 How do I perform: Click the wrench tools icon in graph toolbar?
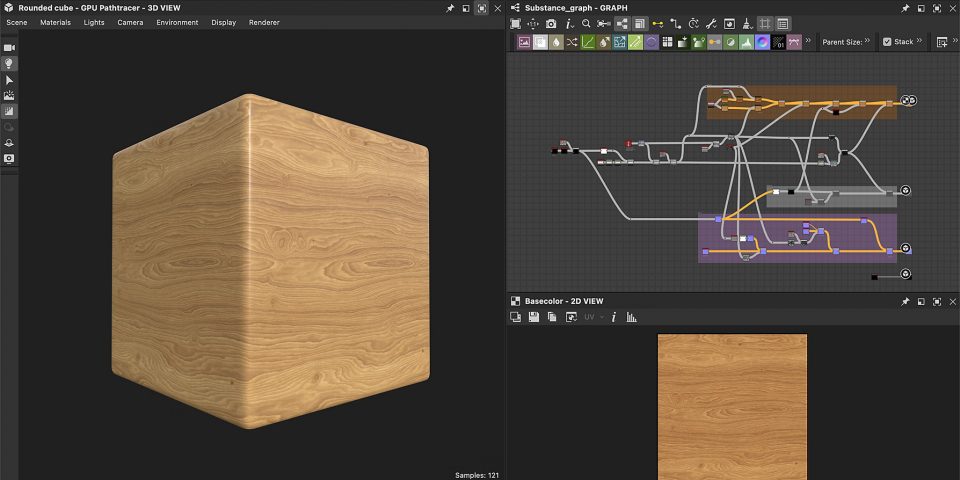pyautogui.click(x=711, y=23)
